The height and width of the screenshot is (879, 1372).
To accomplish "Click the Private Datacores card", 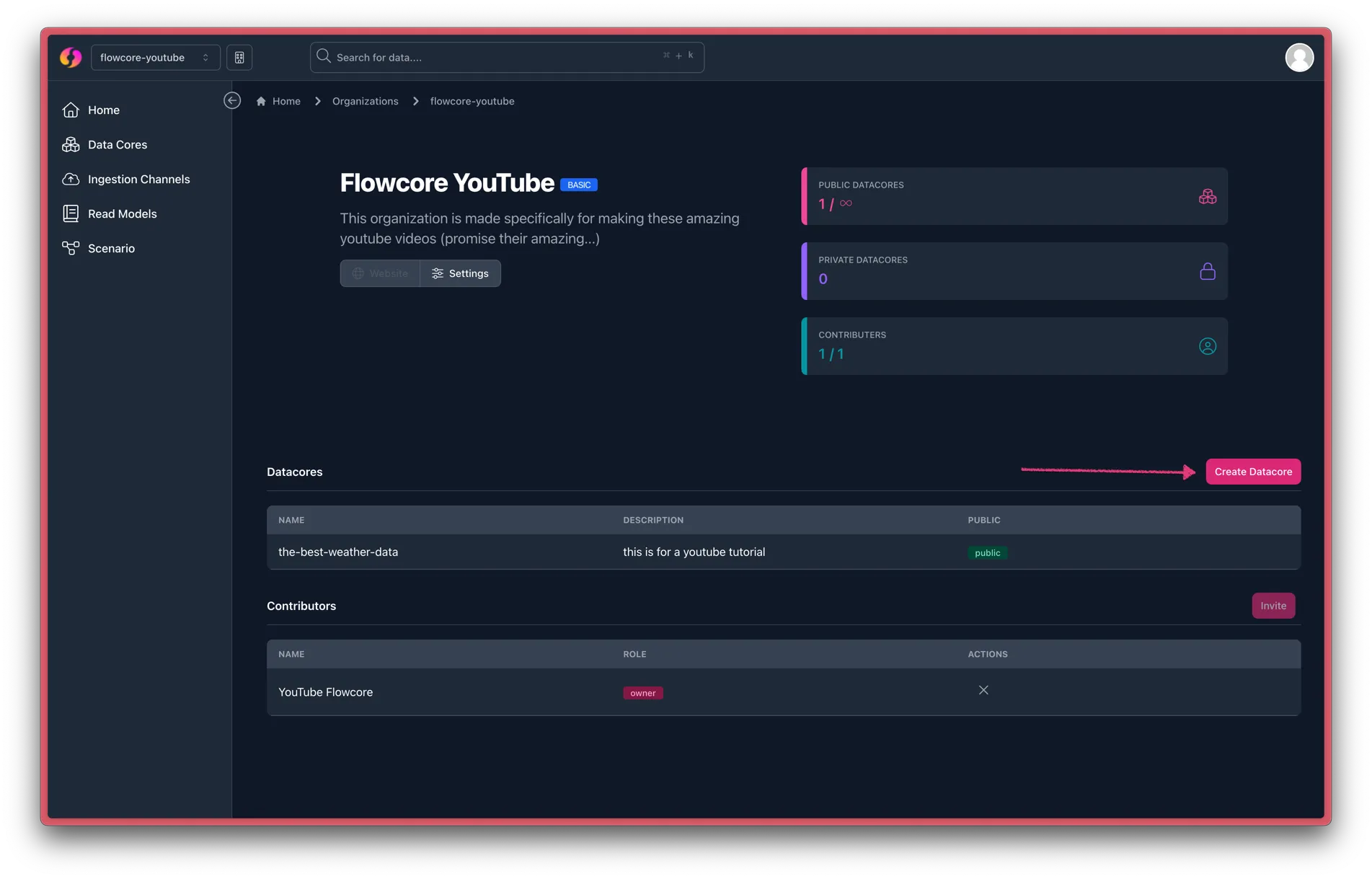I will [1014, 271].
